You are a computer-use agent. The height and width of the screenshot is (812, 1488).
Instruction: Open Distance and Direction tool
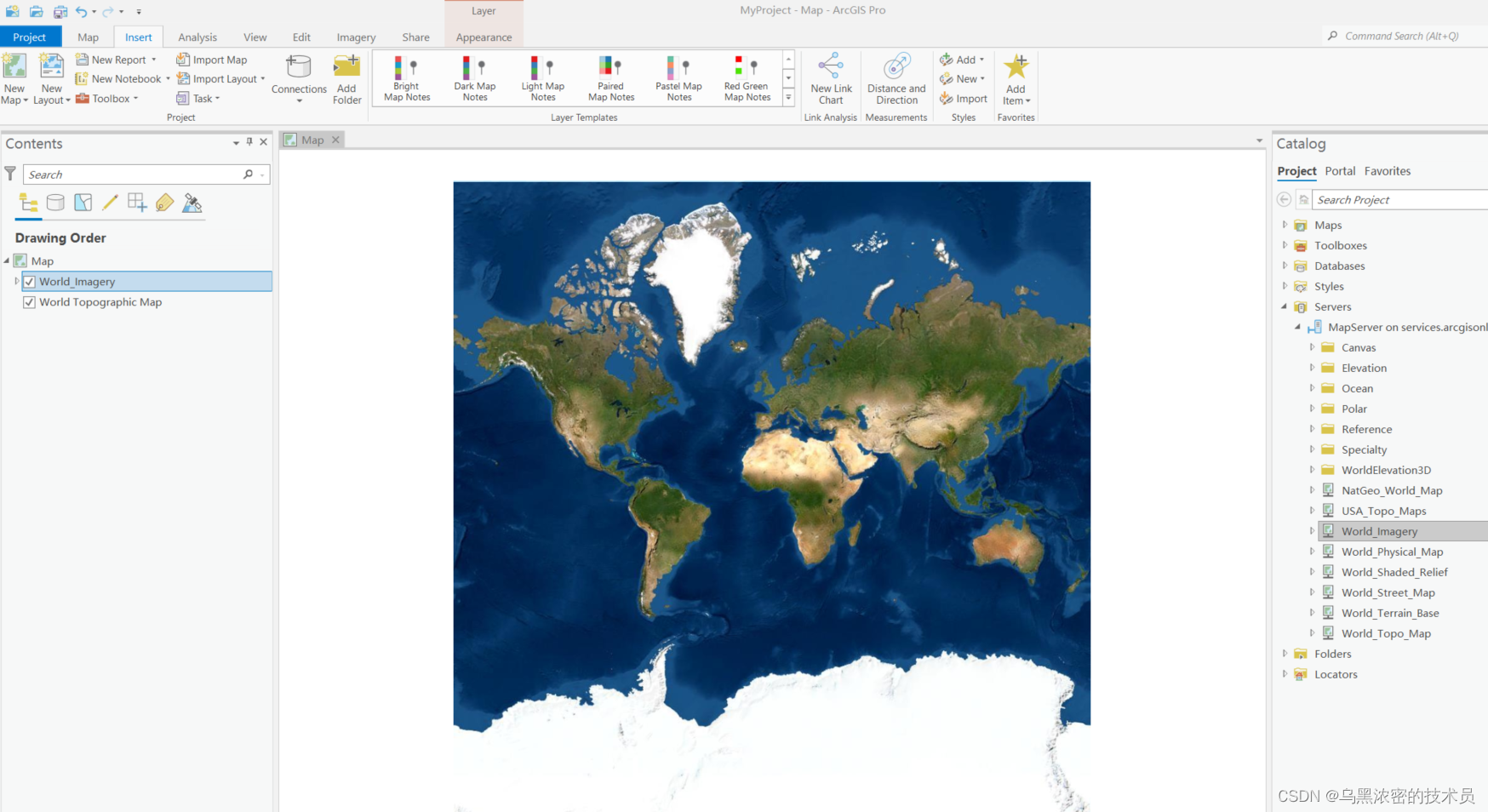coord(896,78)
